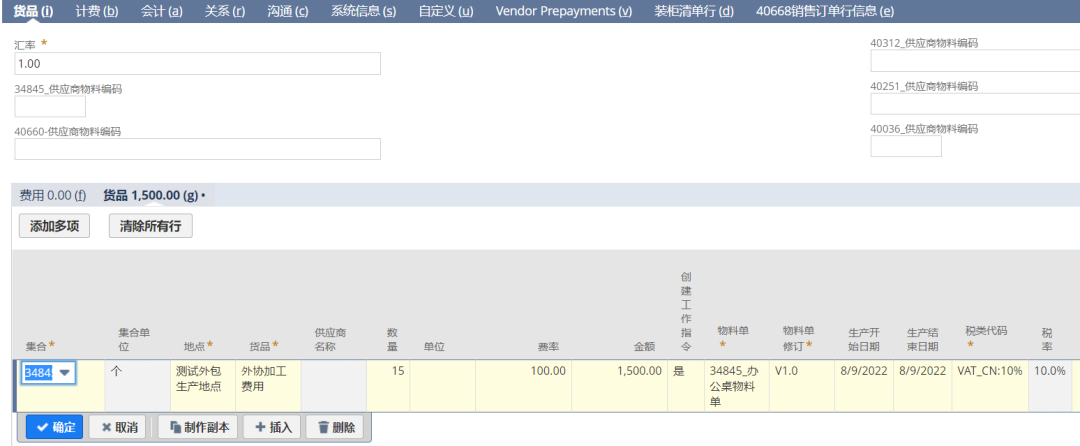The image size is (1080, 446).
Task: Click the 金额 column header
Action: [x=645, y=347]
